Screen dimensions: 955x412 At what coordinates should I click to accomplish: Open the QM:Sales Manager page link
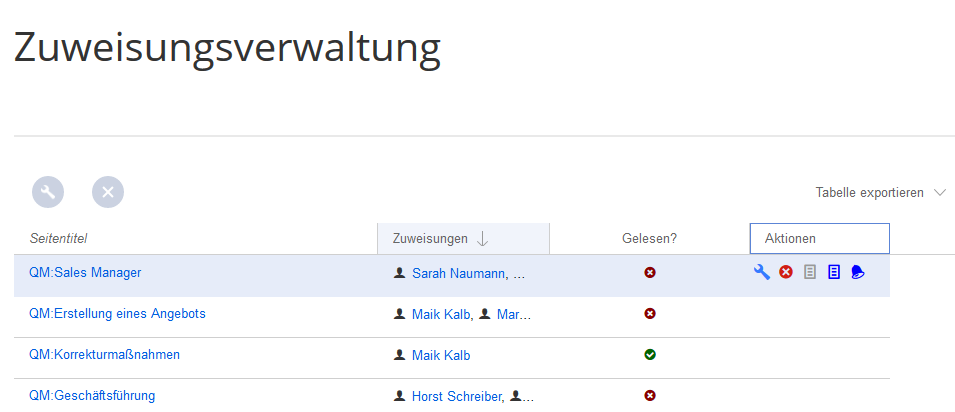85,272
